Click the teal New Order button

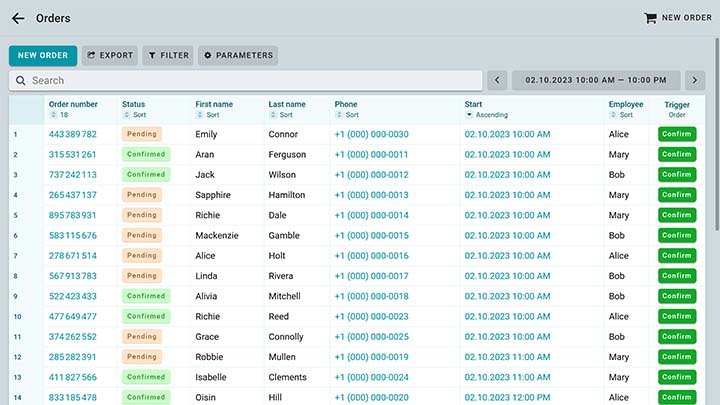click(42, 56)
